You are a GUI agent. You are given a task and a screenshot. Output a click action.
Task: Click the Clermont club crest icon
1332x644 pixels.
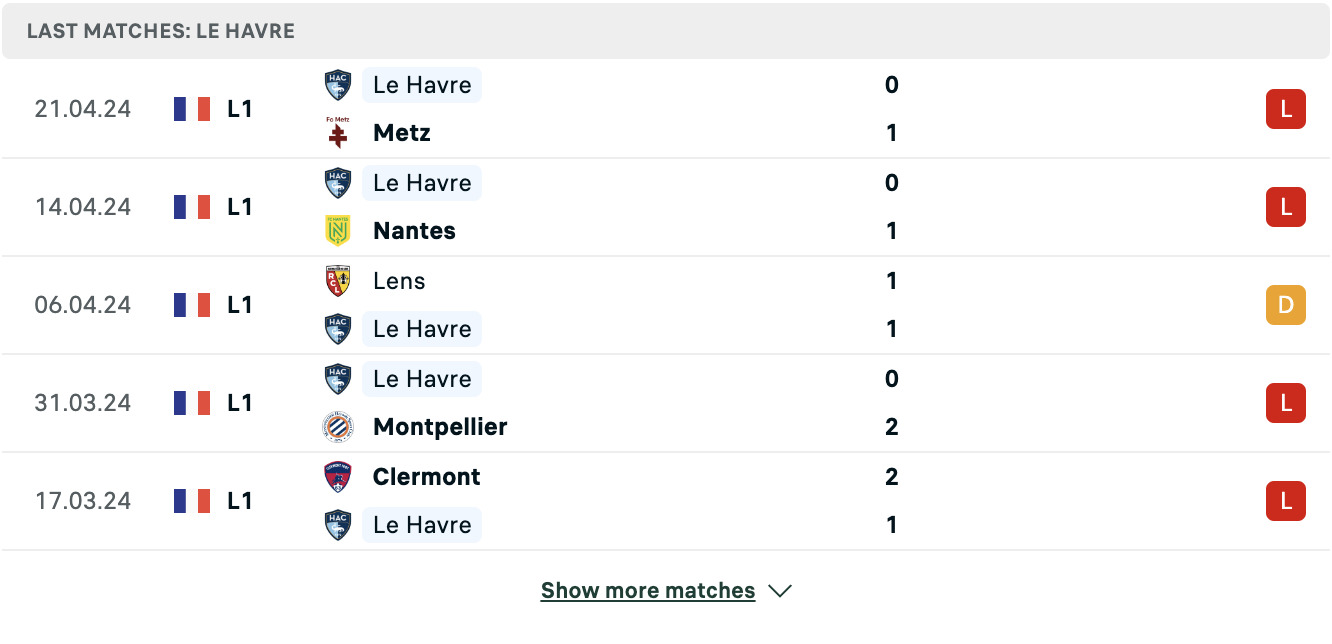338,477
